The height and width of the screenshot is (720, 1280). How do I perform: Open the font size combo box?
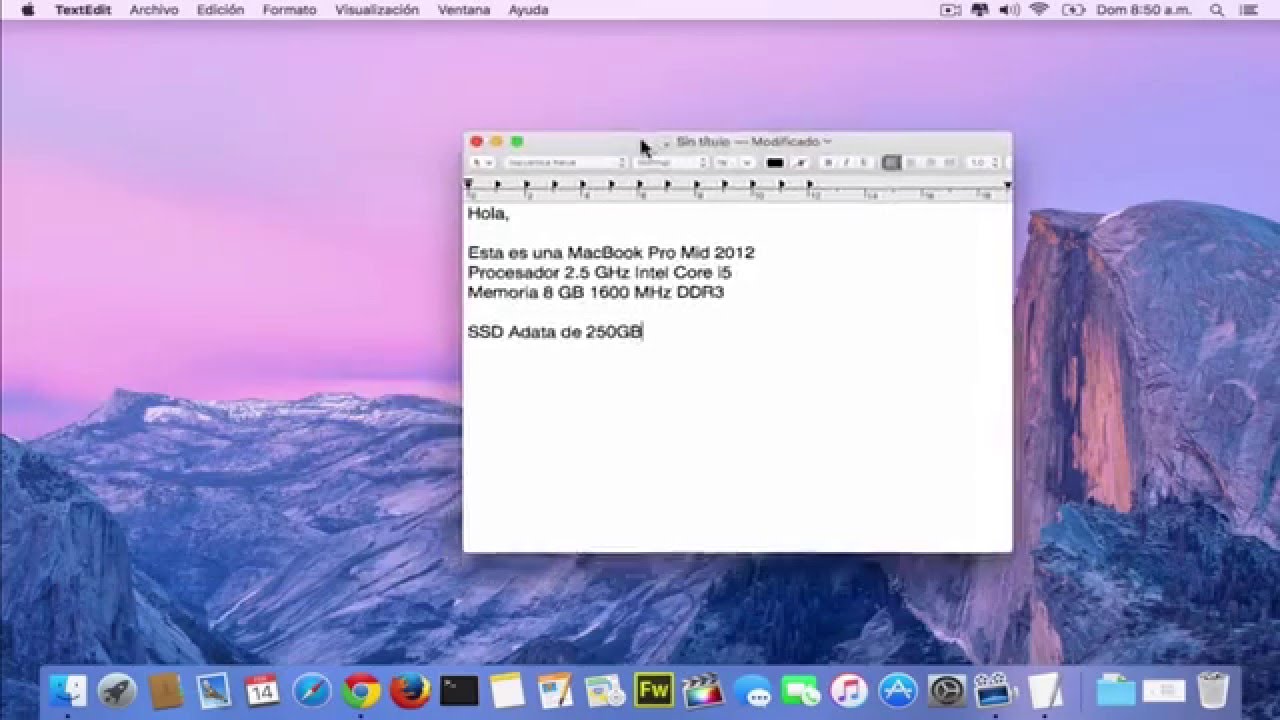[x=734, y=162]
